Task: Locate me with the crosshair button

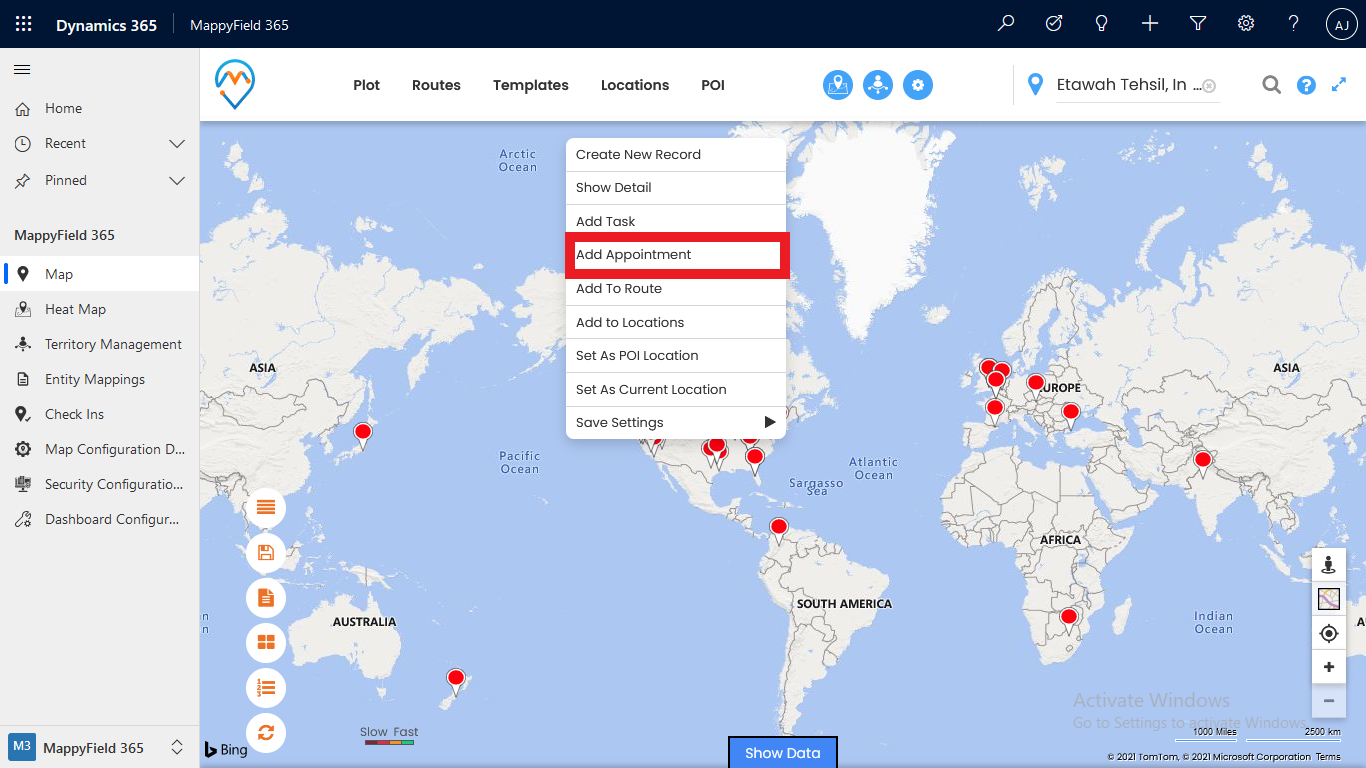Action: pos(1328,633)
